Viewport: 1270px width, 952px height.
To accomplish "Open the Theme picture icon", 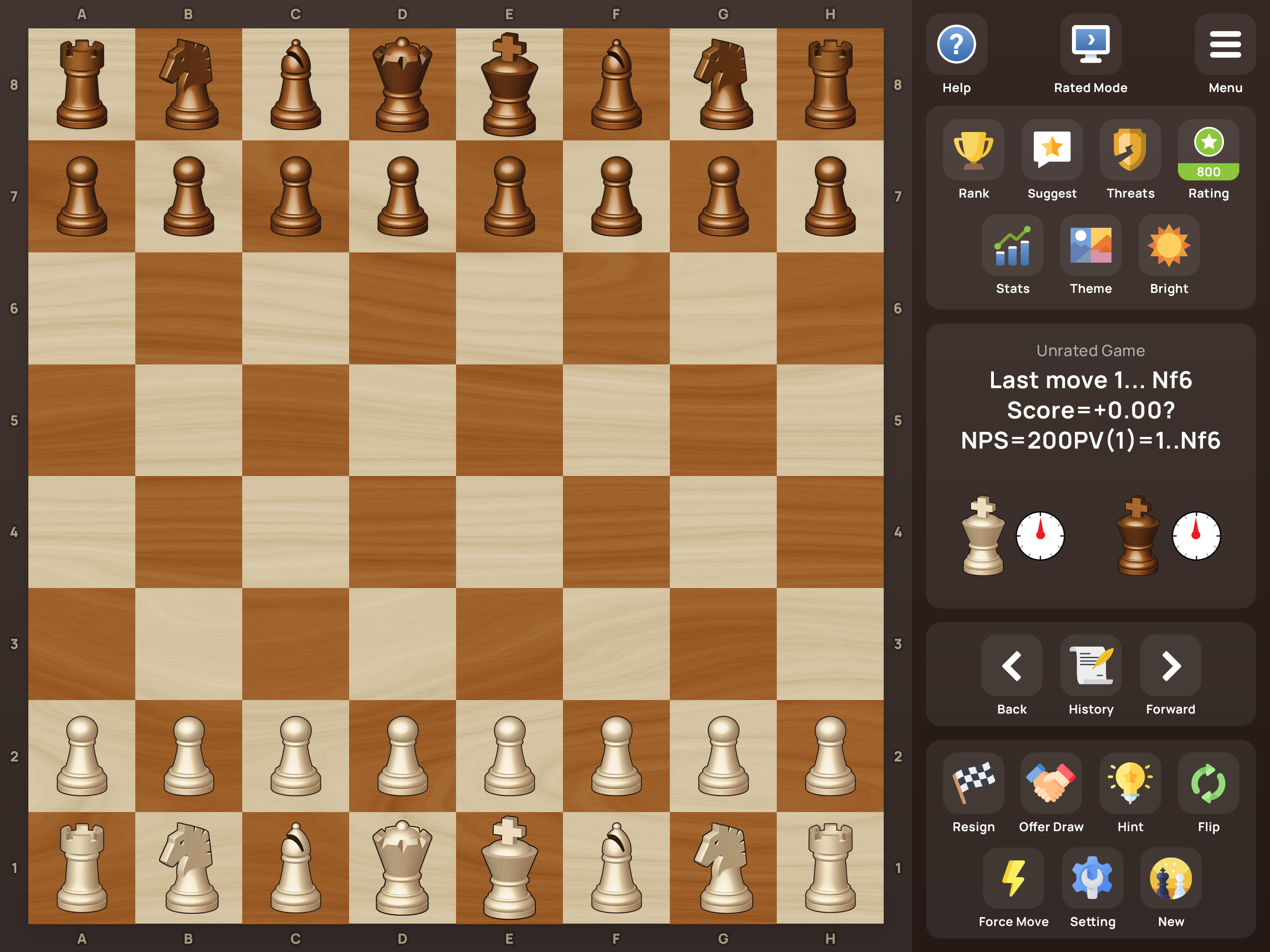I will tap(1090, 246).
